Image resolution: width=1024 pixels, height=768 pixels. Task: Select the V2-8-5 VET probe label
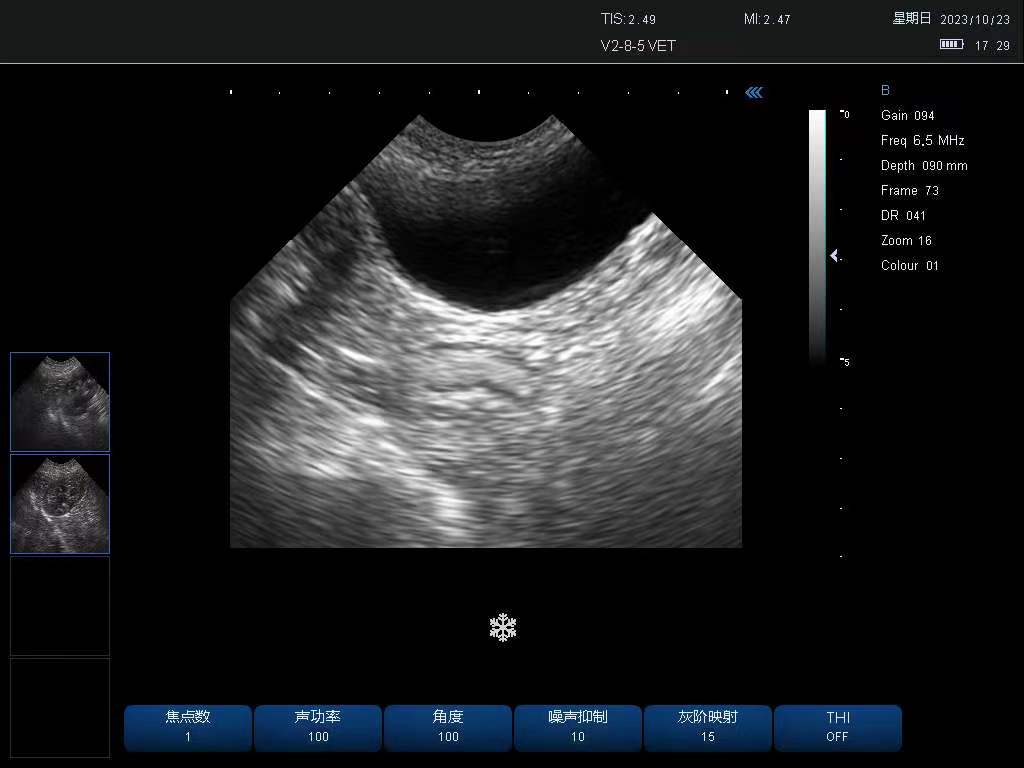tap(638, 46)
